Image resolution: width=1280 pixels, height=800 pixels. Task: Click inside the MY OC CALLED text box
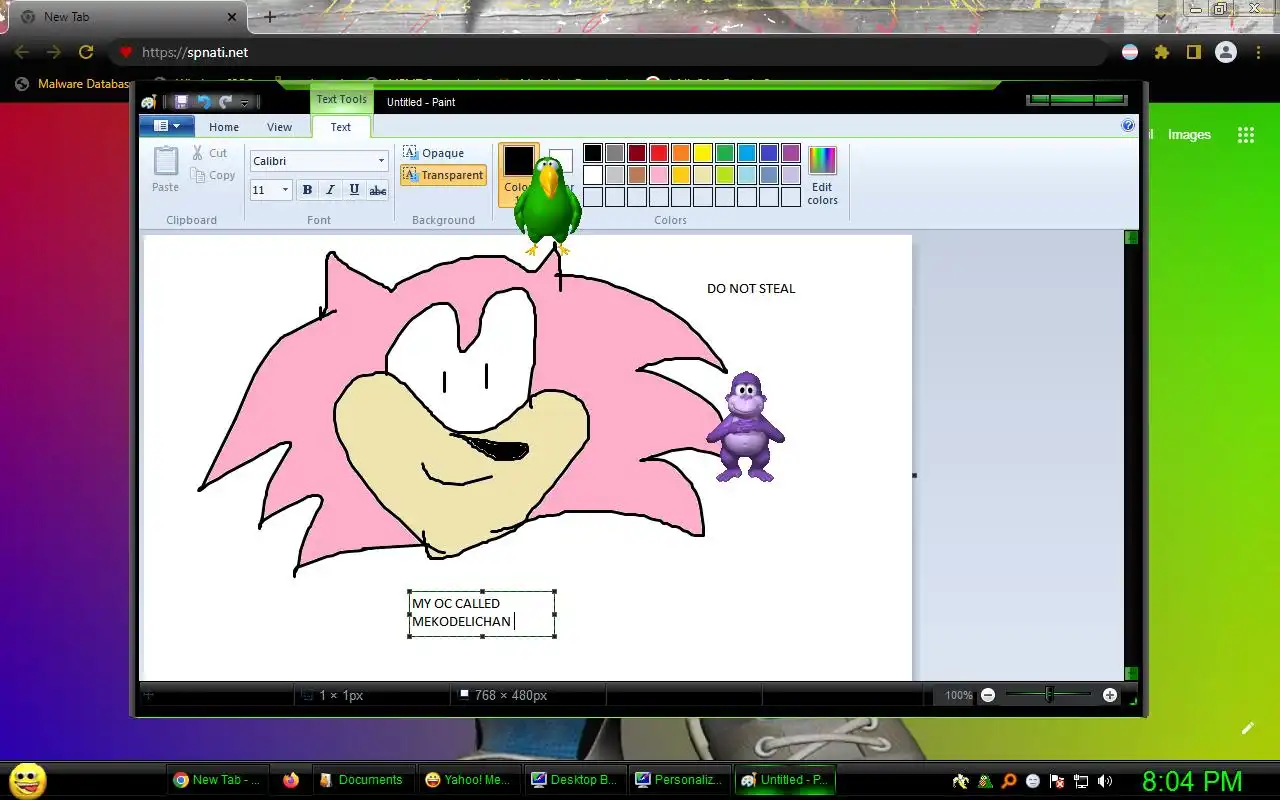tap(482, 613)
